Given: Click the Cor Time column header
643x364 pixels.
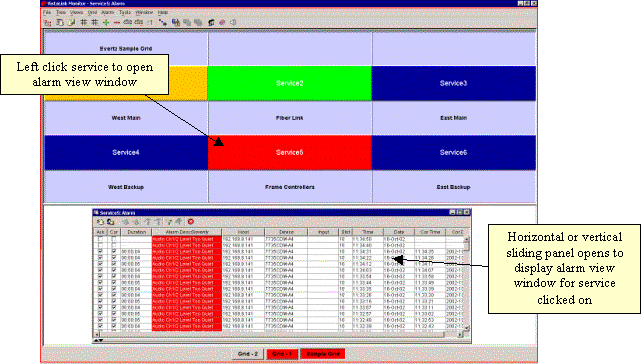Looking at the screenshot, I should [430, 232].
